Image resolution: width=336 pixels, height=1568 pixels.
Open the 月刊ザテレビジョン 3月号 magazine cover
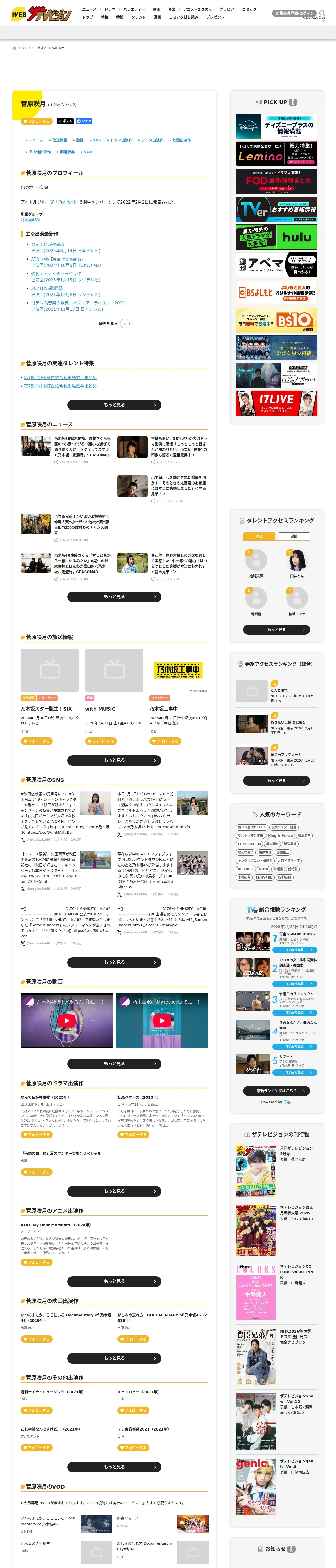(256, 1171)
